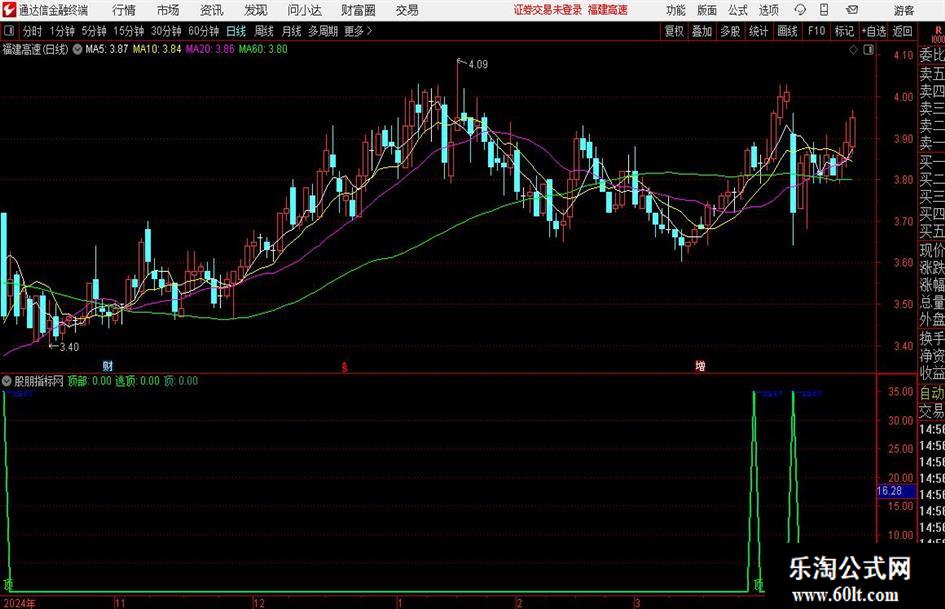Open the 问小达 menu
The height and width of the screenshot is (609, 945).
pos(304,10)
